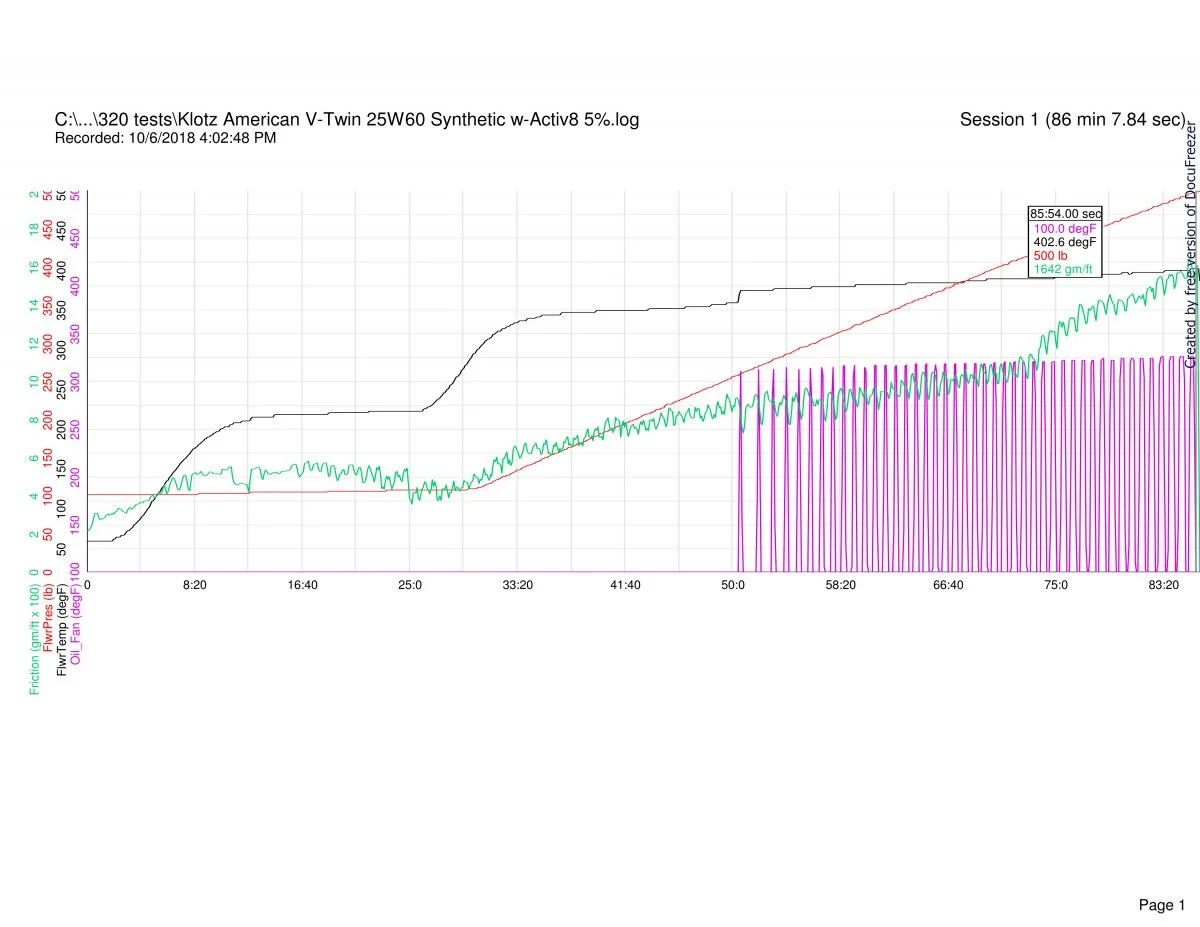
Task: Click the 50:0 time axis tick
Action: pyautogui.click(x=733, y=585)
